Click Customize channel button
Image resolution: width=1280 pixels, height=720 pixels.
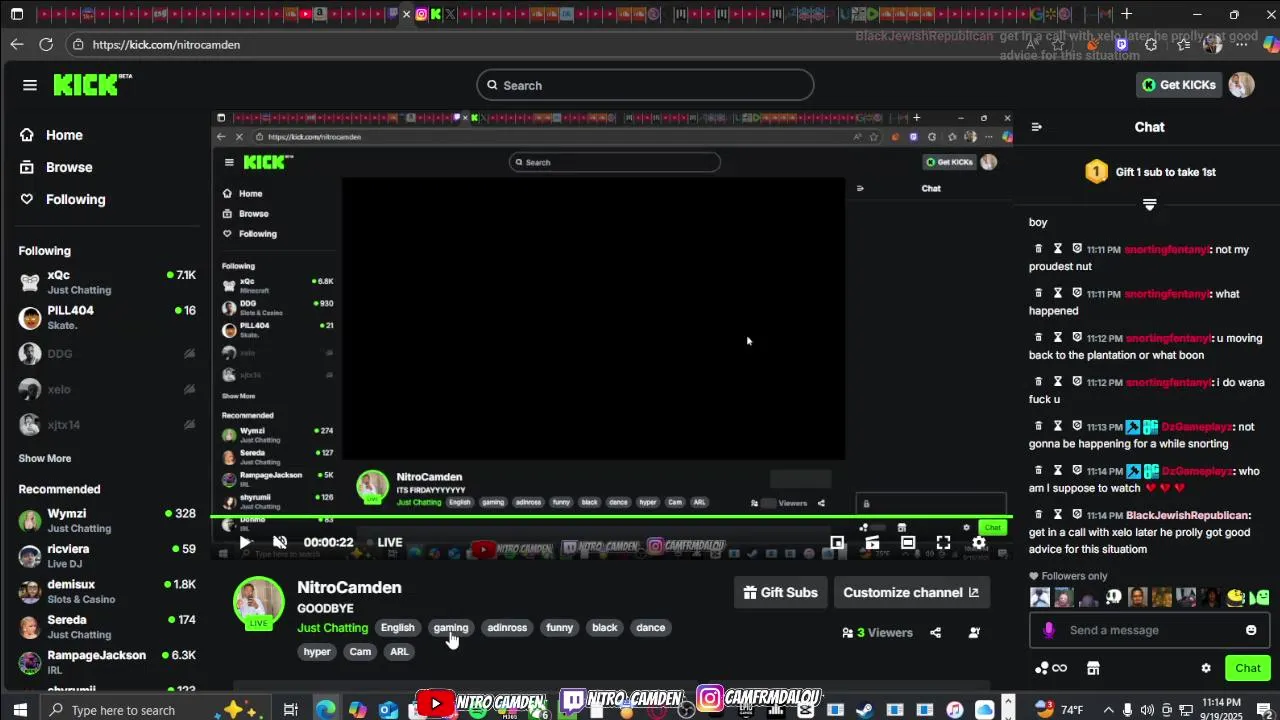click(912, 592)
